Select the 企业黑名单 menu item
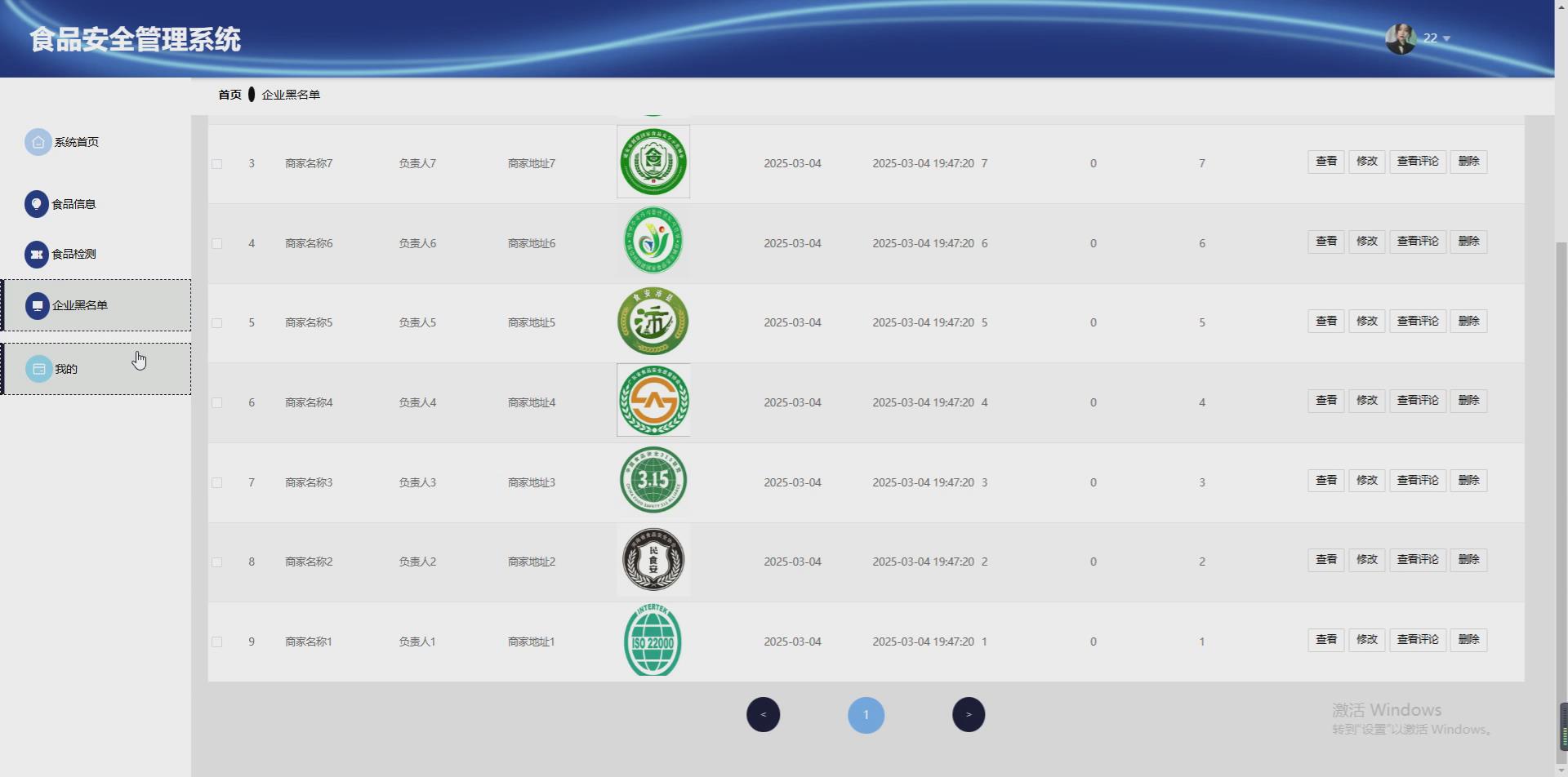The height and width of the screenshot is (777, 1568). click(x=96, y=305)
